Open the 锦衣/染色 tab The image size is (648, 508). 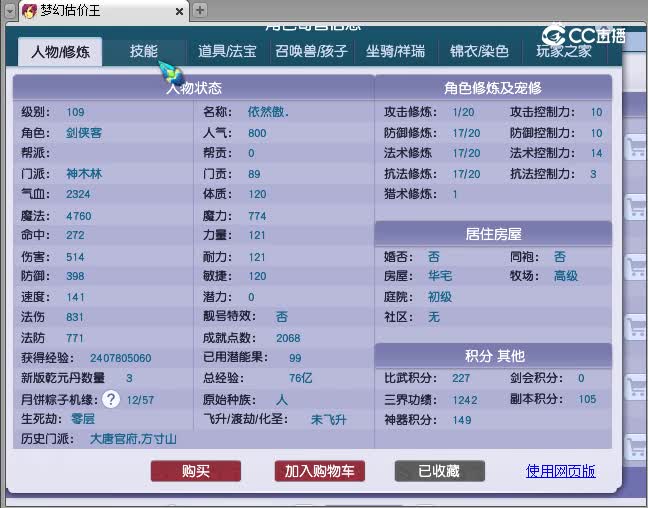pos(479,51)
